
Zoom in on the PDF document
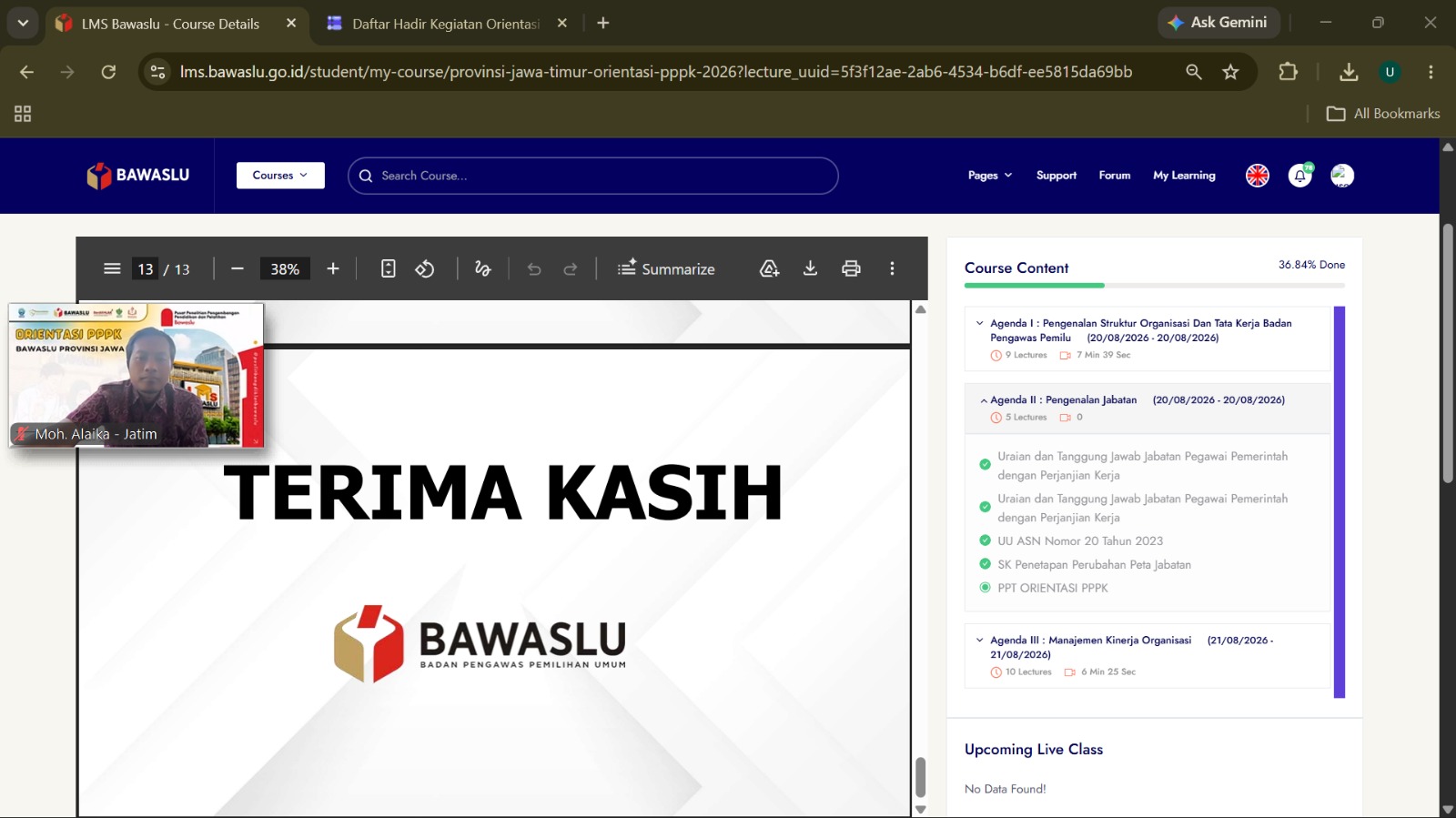point(333,268)
